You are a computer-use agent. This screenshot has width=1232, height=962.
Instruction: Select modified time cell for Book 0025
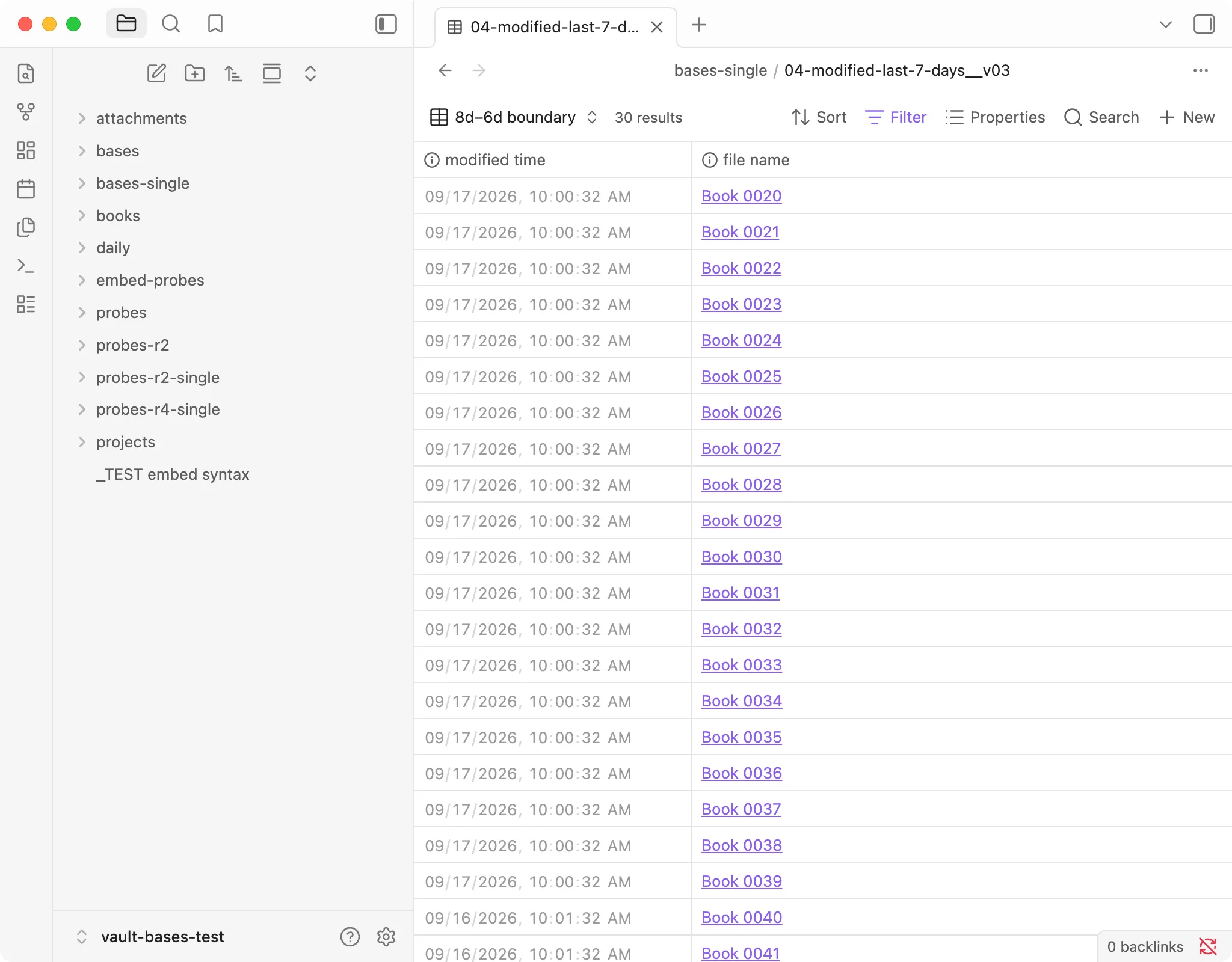pyautogui.click(x=552, y=376)
